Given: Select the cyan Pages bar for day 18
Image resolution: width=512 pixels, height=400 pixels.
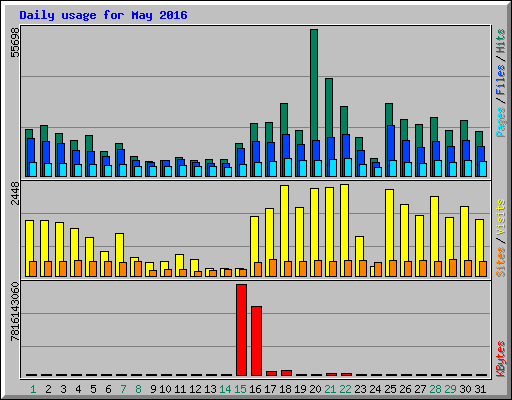Looking at the screenshot, I should tap(288, 167).
